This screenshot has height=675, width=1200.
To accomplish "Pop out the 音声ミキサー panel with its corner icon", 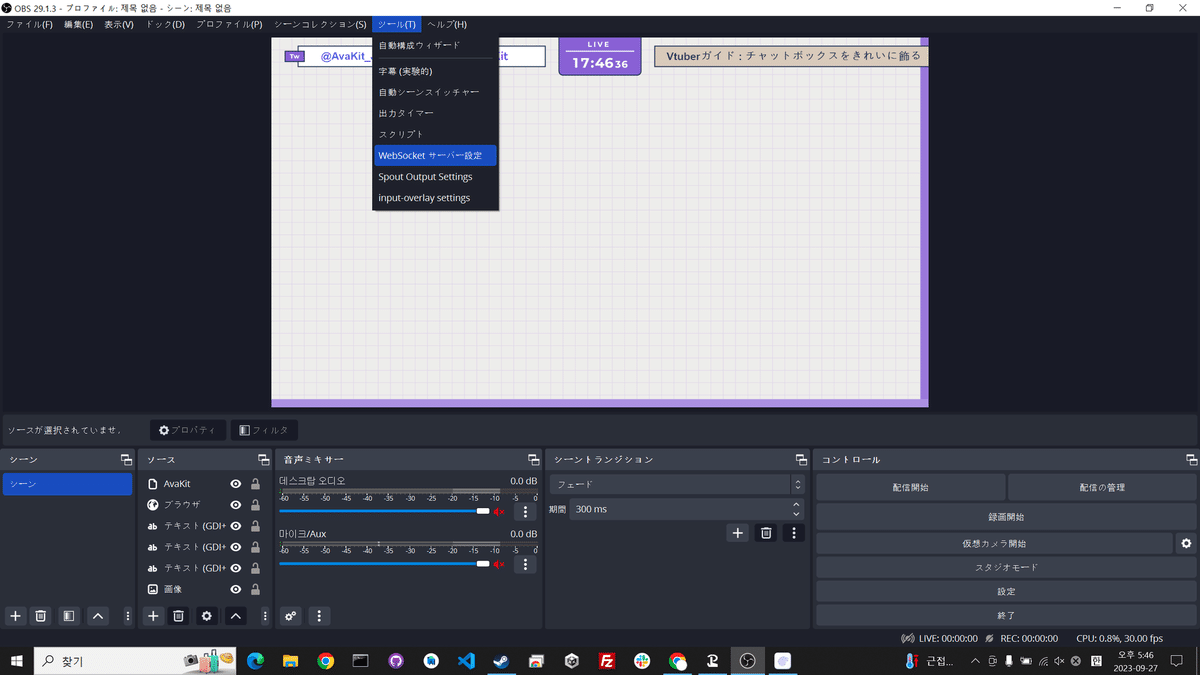I will coord(535,459).
